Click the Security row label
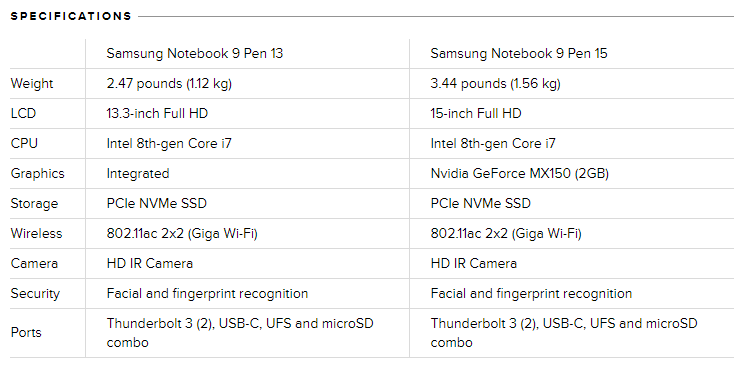 point(35,293)
